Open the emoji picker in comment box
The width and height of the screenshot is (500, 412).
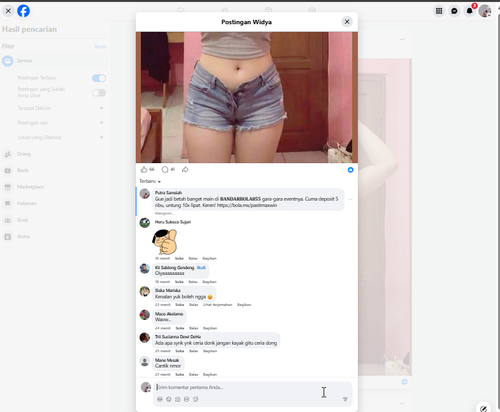click(x=169, y=399)
